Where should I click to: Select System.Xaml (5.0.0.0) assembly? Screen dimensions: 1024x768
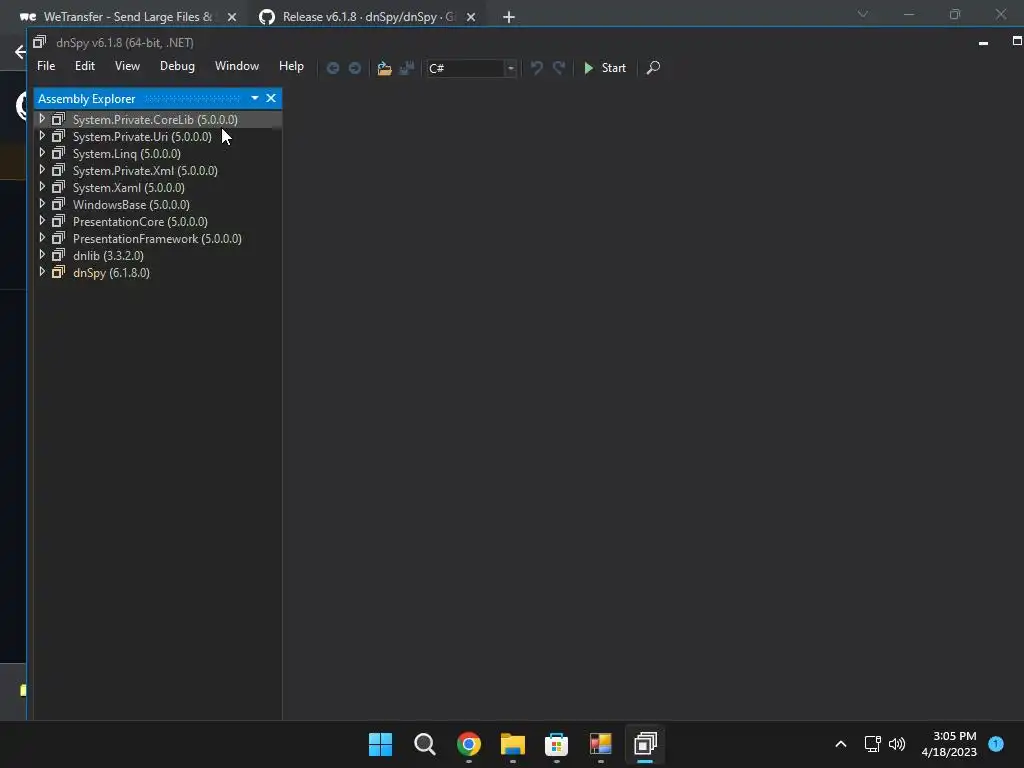pyautogui.click(x=129, y=187)
